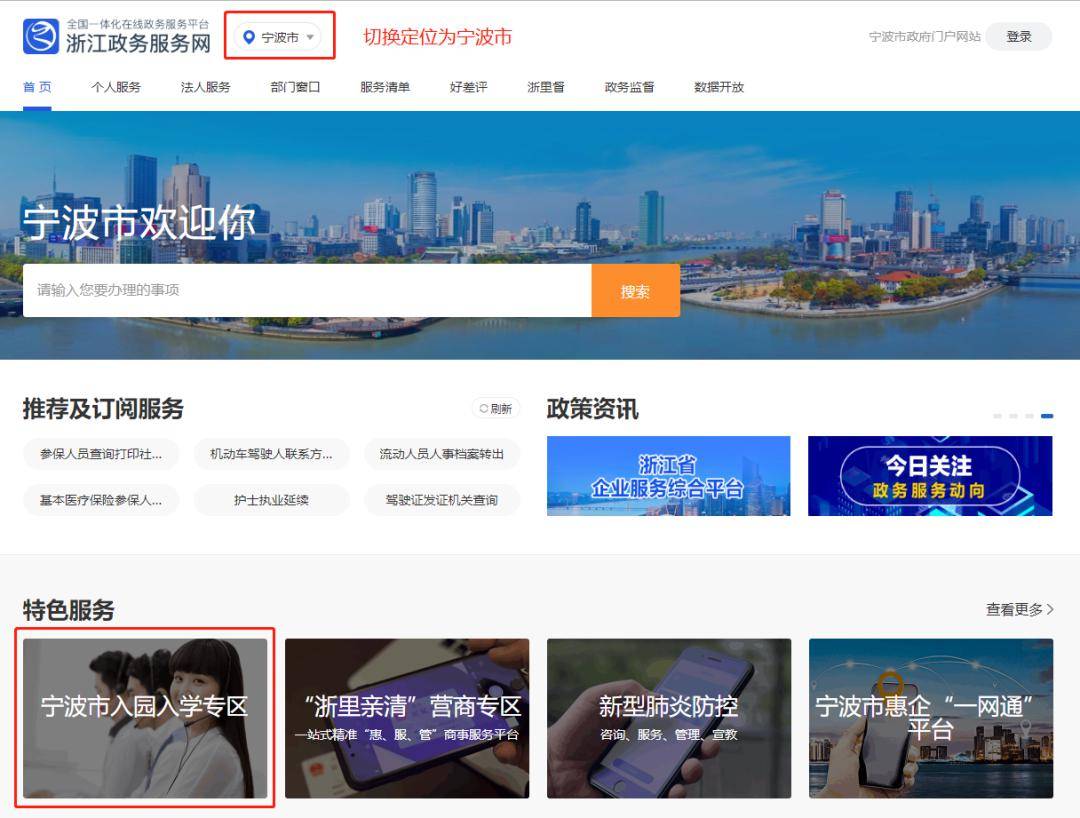Select 基本医疗保险参保人... service tag
The width and height of the screenshot is (1080, 818).
101,501
